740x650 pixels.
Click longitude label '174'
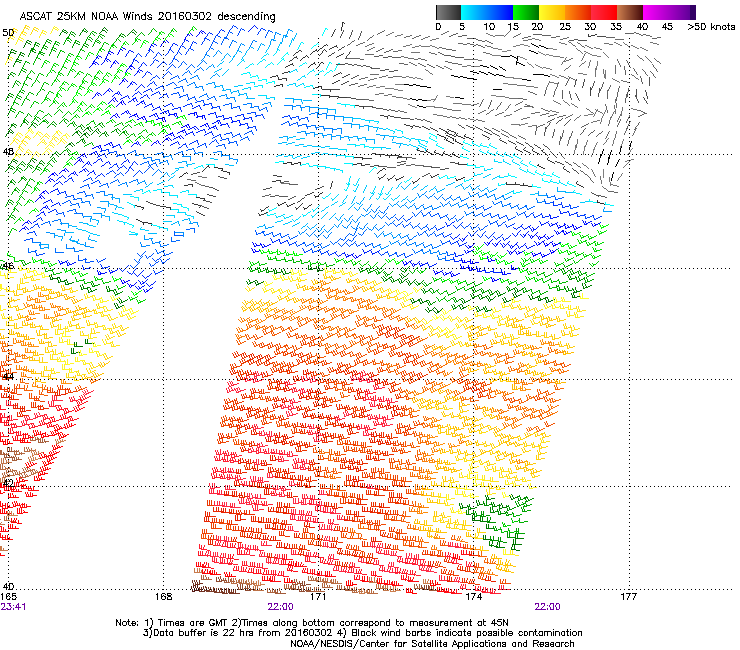coord(473,597)
